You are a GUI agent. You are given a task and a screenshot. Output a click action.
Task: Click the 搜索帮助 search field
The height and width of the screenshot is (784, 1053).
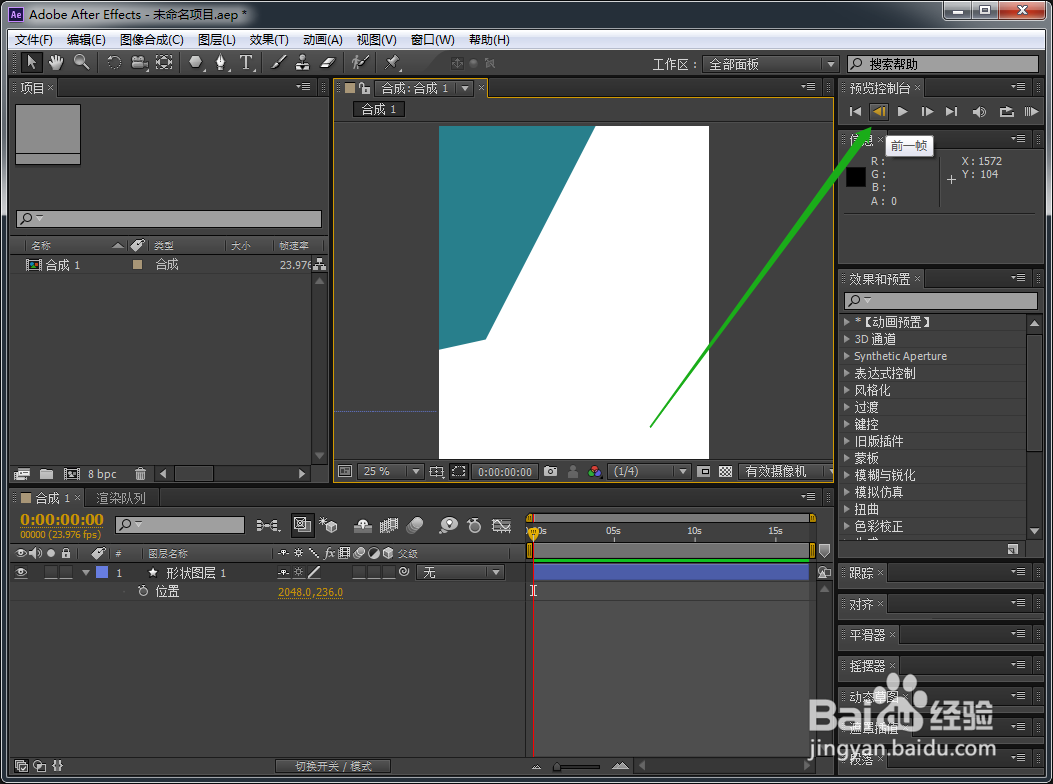pos(943,64)
